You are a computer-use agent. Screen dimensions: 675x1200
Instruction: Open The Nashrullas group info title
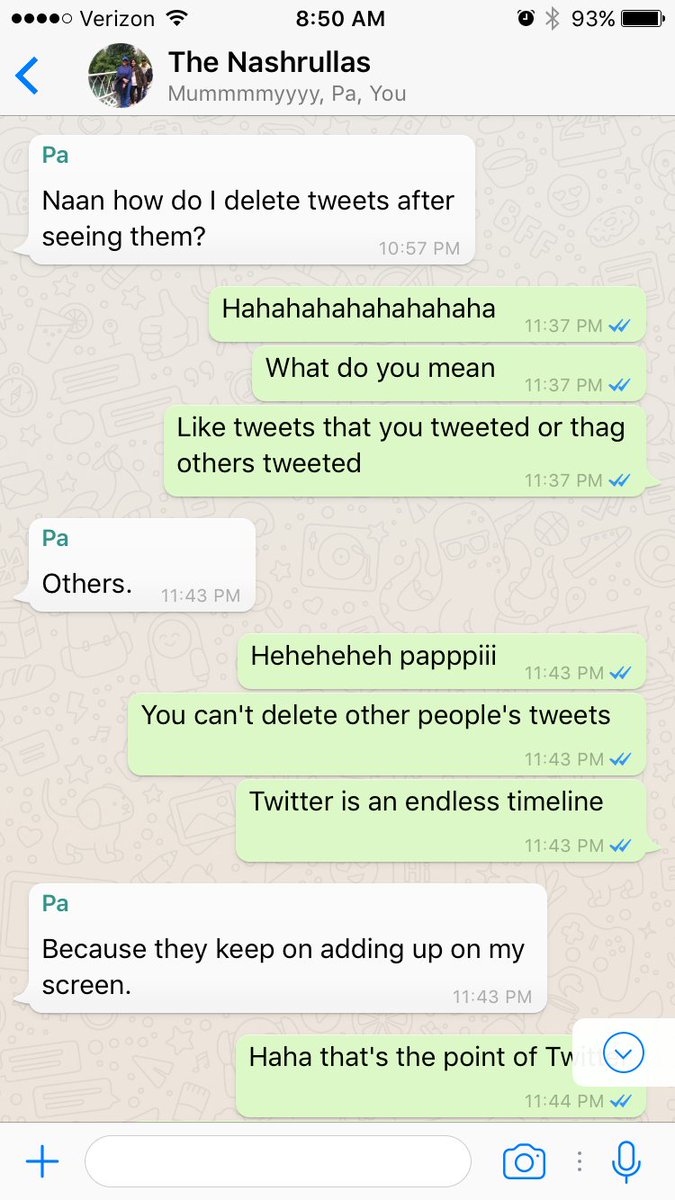point(269,62)
